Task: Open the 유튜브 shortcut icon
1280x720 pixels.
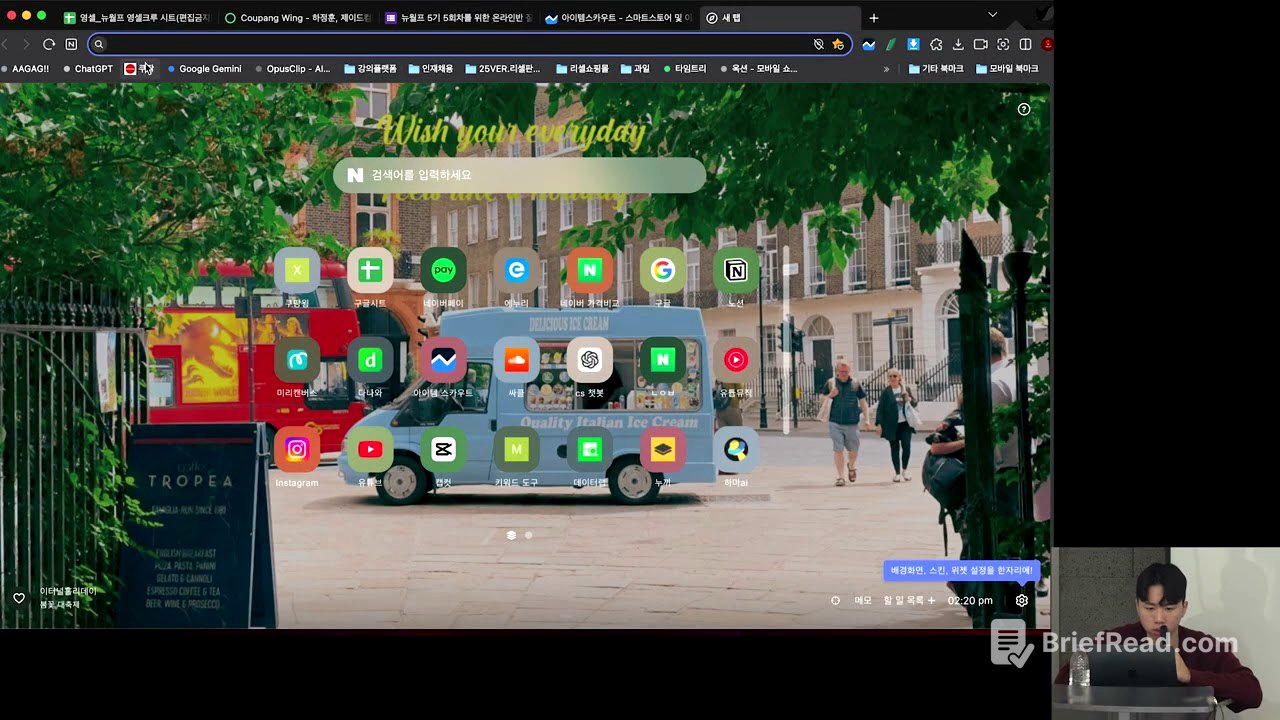Action: pos(370,450)
